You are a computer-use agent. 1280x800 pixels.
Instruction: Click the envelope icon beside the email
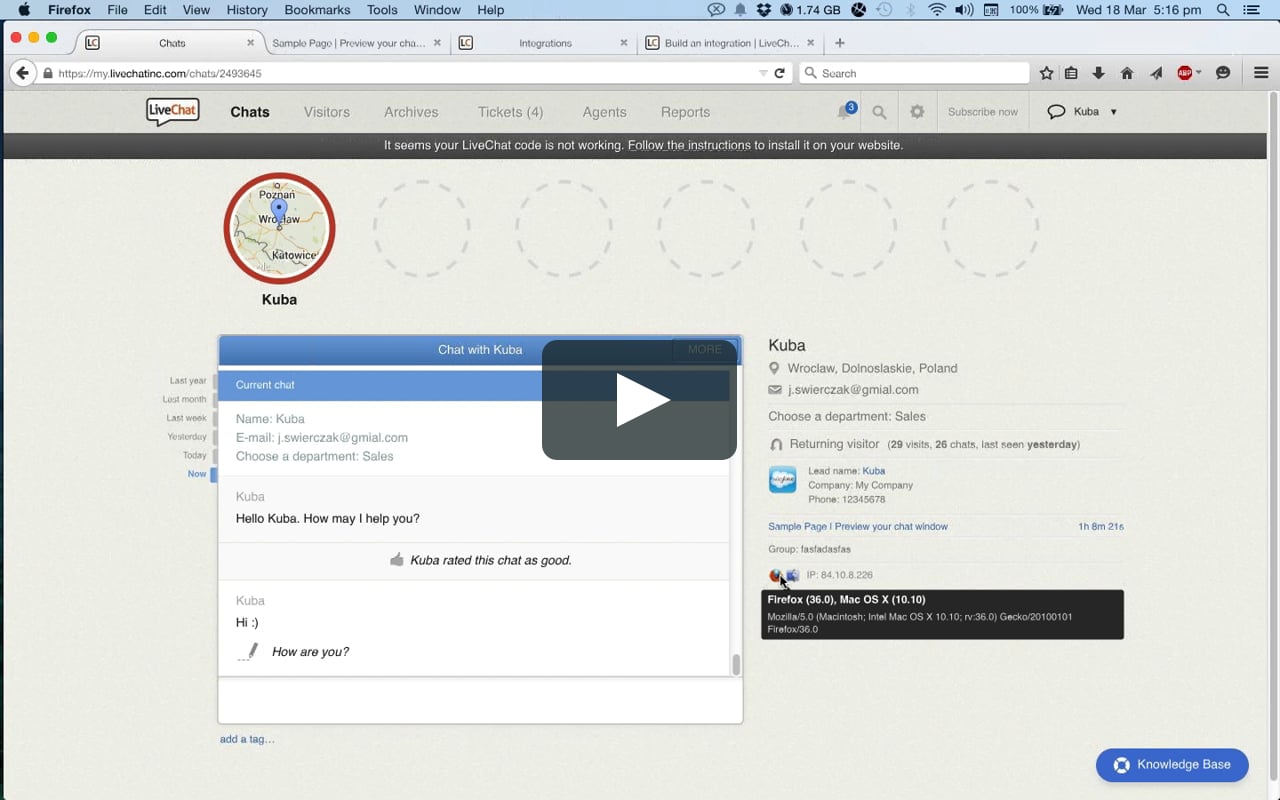point(774,390)
